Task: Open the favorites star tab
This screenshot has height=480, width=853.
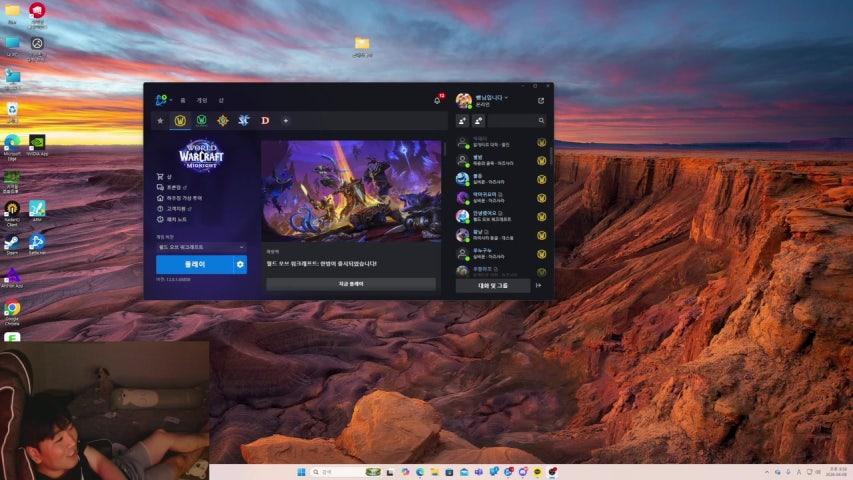Action: 160,120
